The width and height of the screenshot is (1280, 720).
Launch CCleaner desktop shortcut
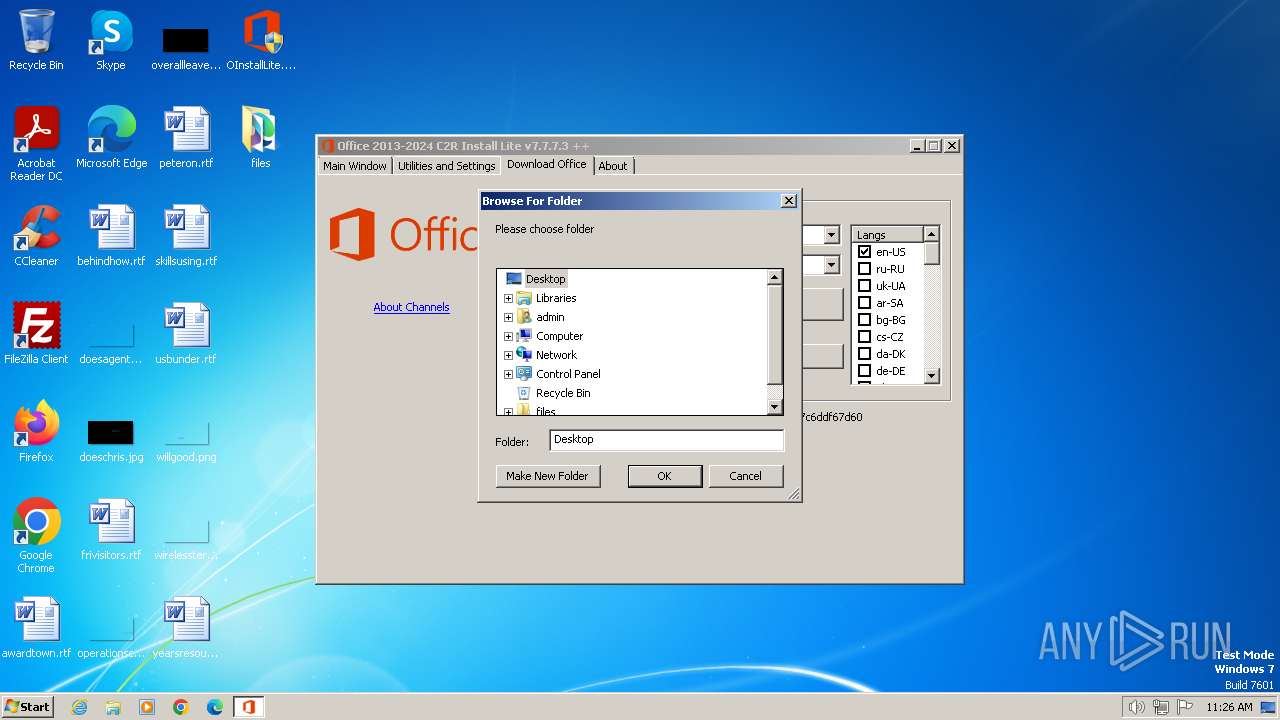pyautogui.click(x=36, y=235)
